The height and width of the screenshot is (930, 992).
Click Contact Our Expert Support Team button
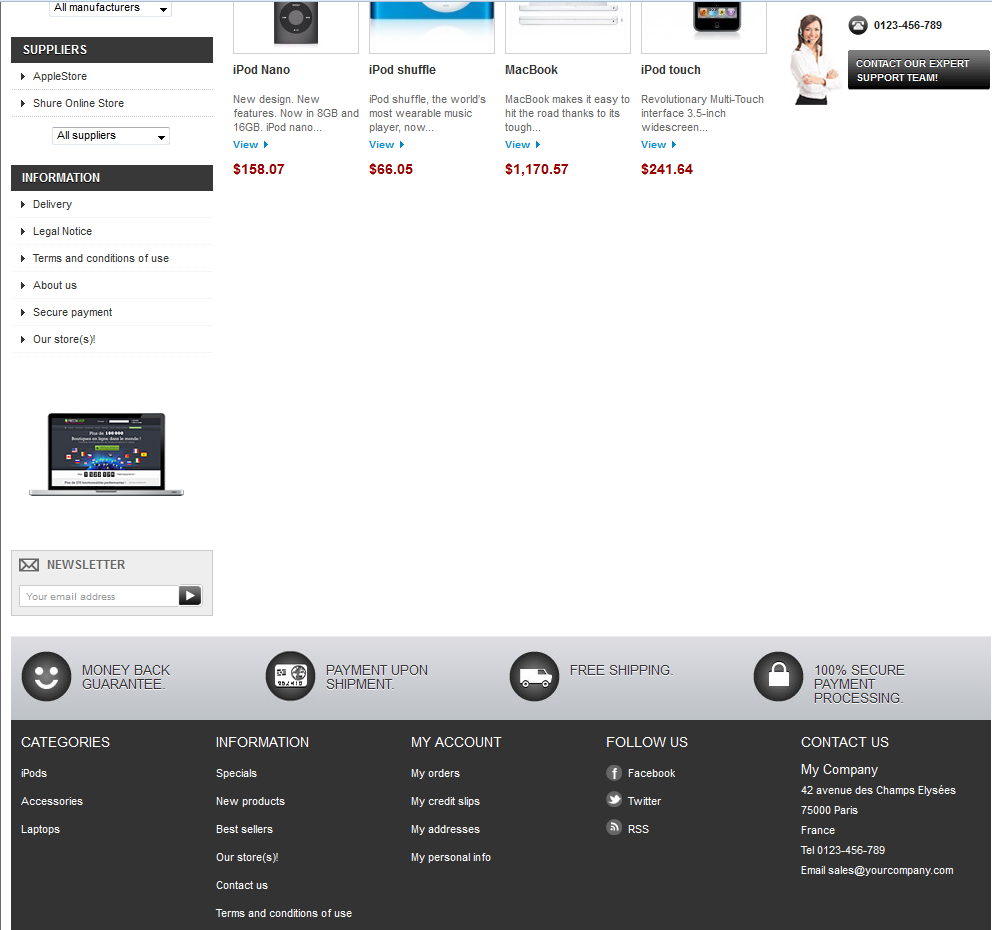click(x=918, y=70)
